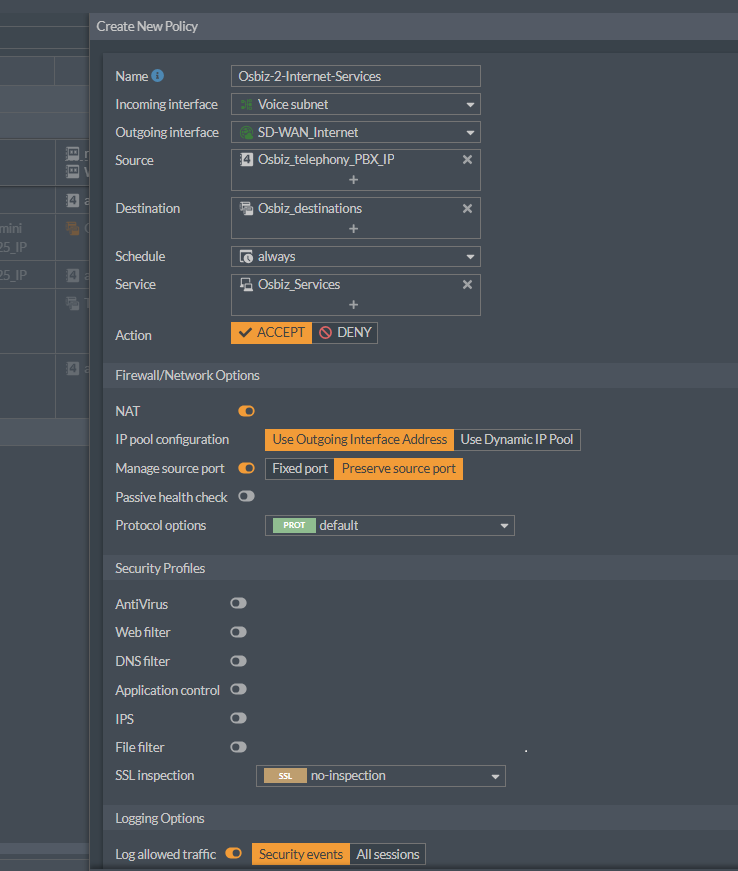Enable the File filter profile
The height and width of the screenshot is (871, 738).
[x=238, y=747]
